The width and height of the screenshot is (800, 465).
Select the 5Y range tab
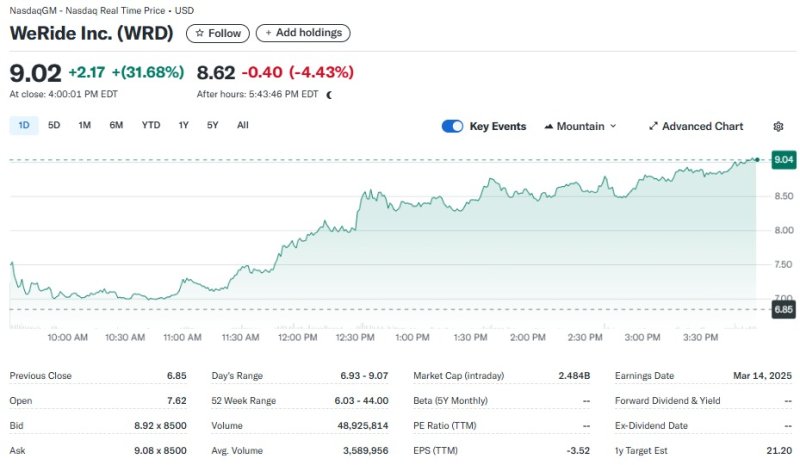213,125
